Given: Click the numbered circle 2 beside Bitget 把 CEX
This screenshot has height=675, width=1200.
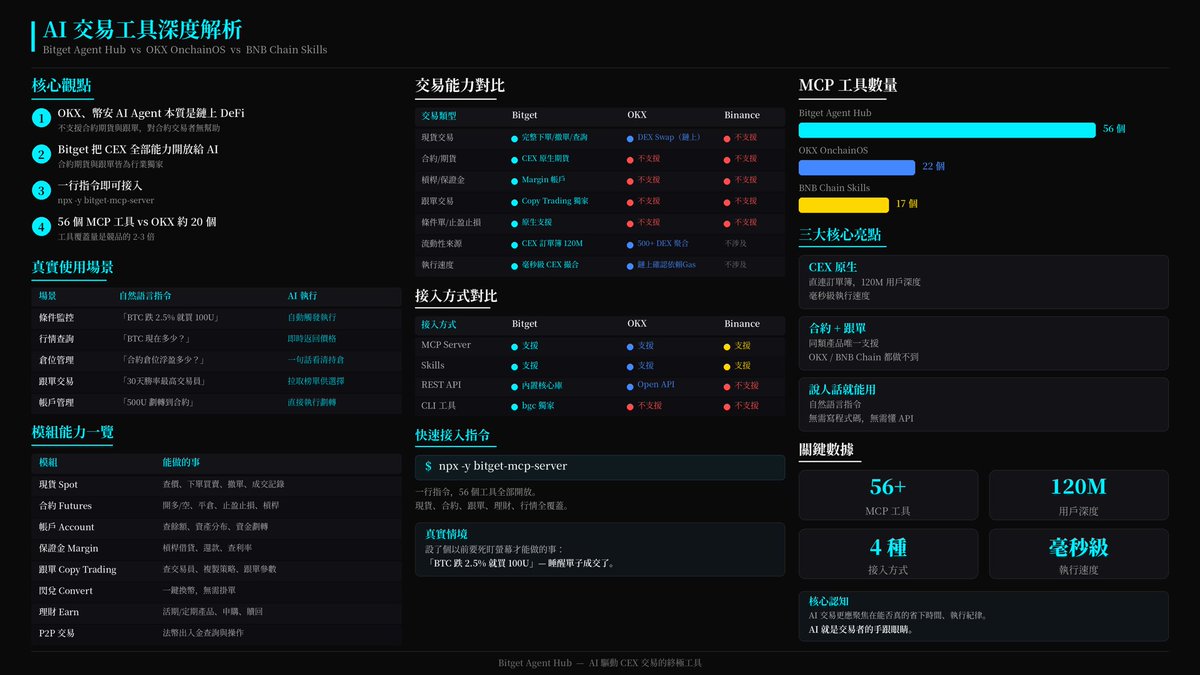Looking at the screenshot, I should pos(41,154).
